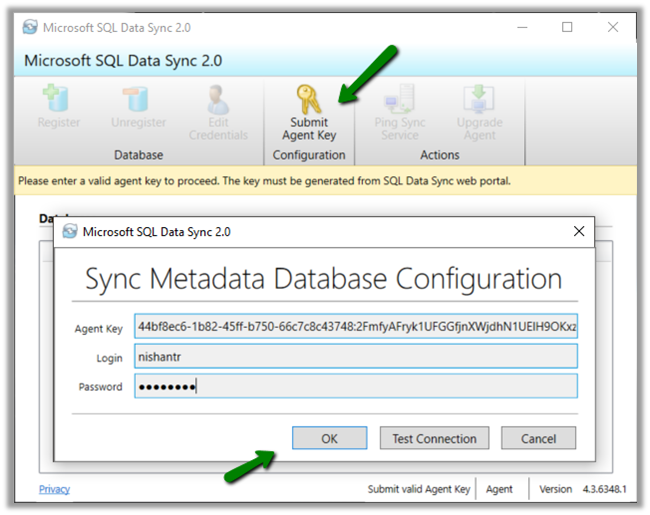Focus the Agent Key text field
The image size is (650, 515).
(355, 327)
